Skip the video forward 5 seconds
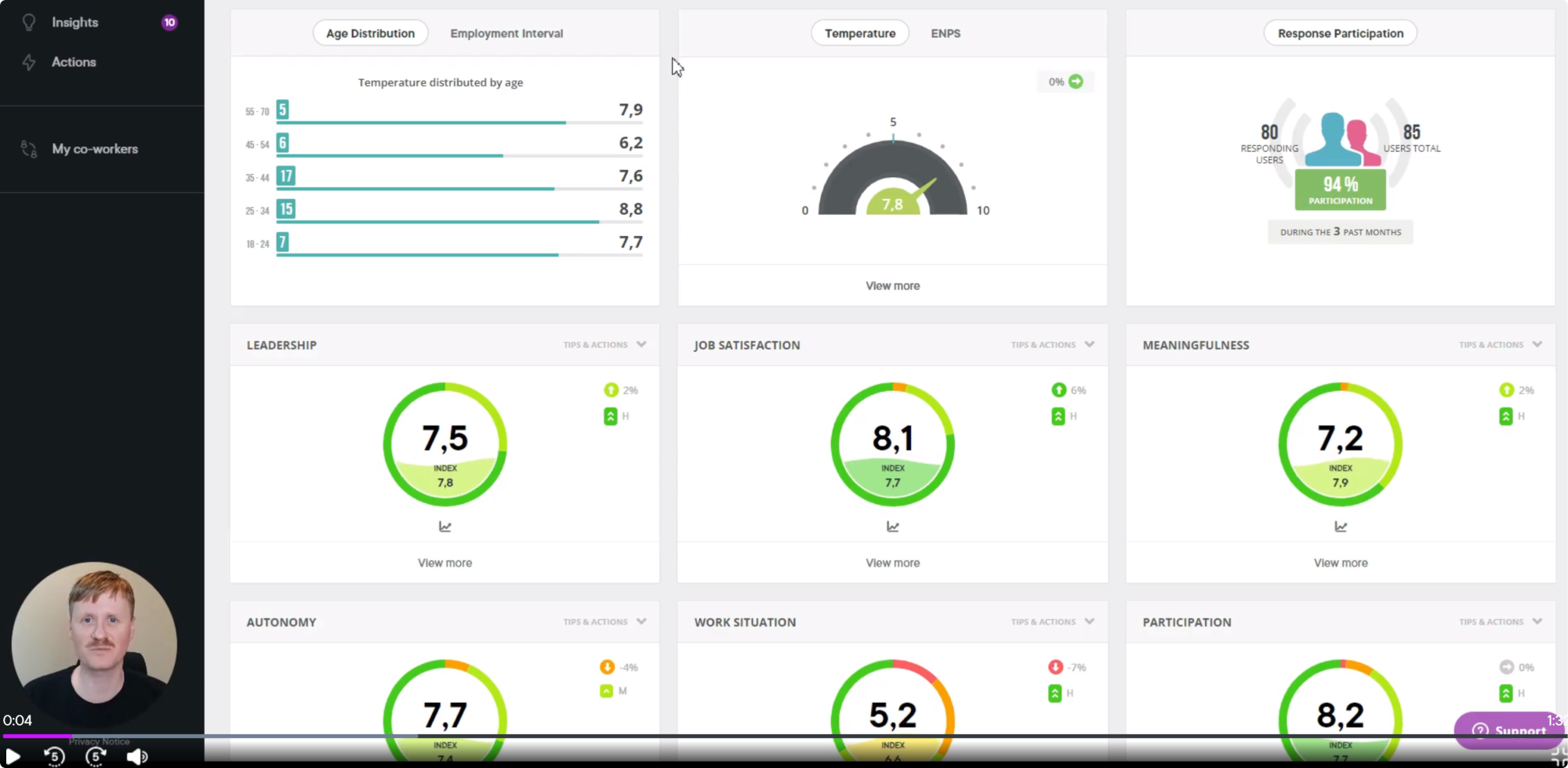The height and width of the screenshot is (768, 1568). [x=96, y=756]
